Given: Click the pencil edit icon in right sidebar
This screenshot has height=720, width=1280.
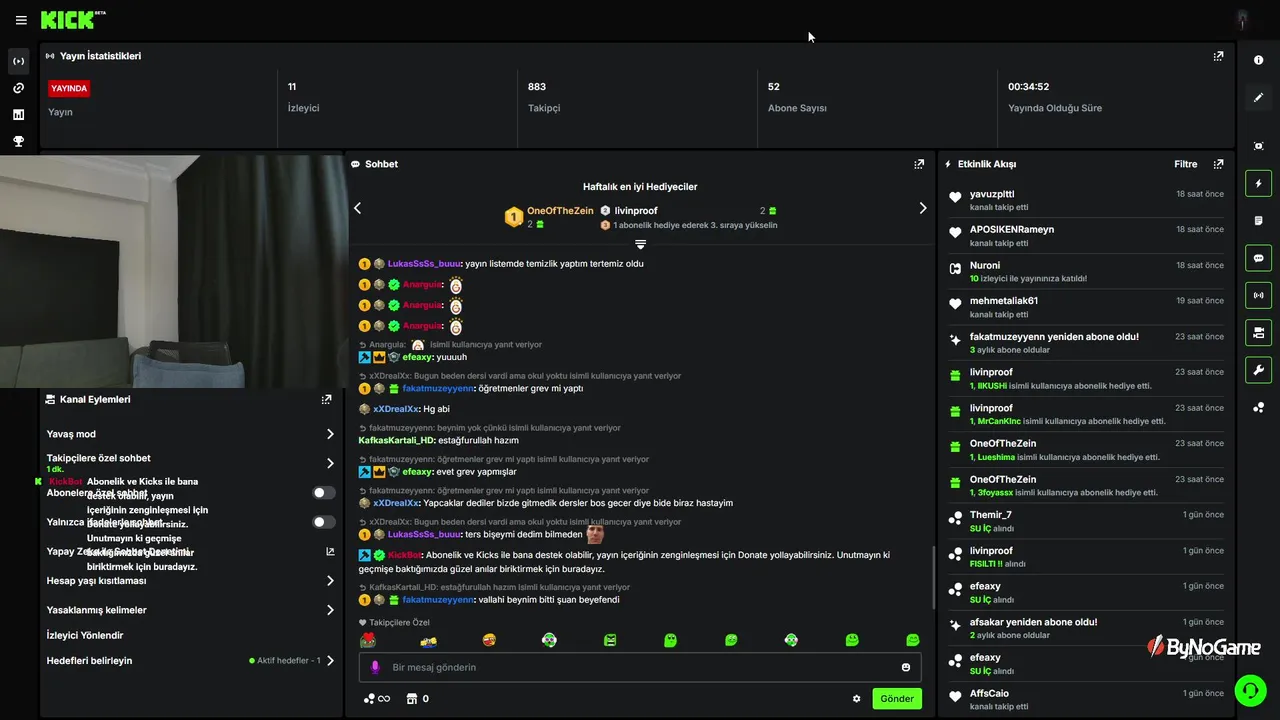Looking at the screenshot, I should coord(1259,98).
